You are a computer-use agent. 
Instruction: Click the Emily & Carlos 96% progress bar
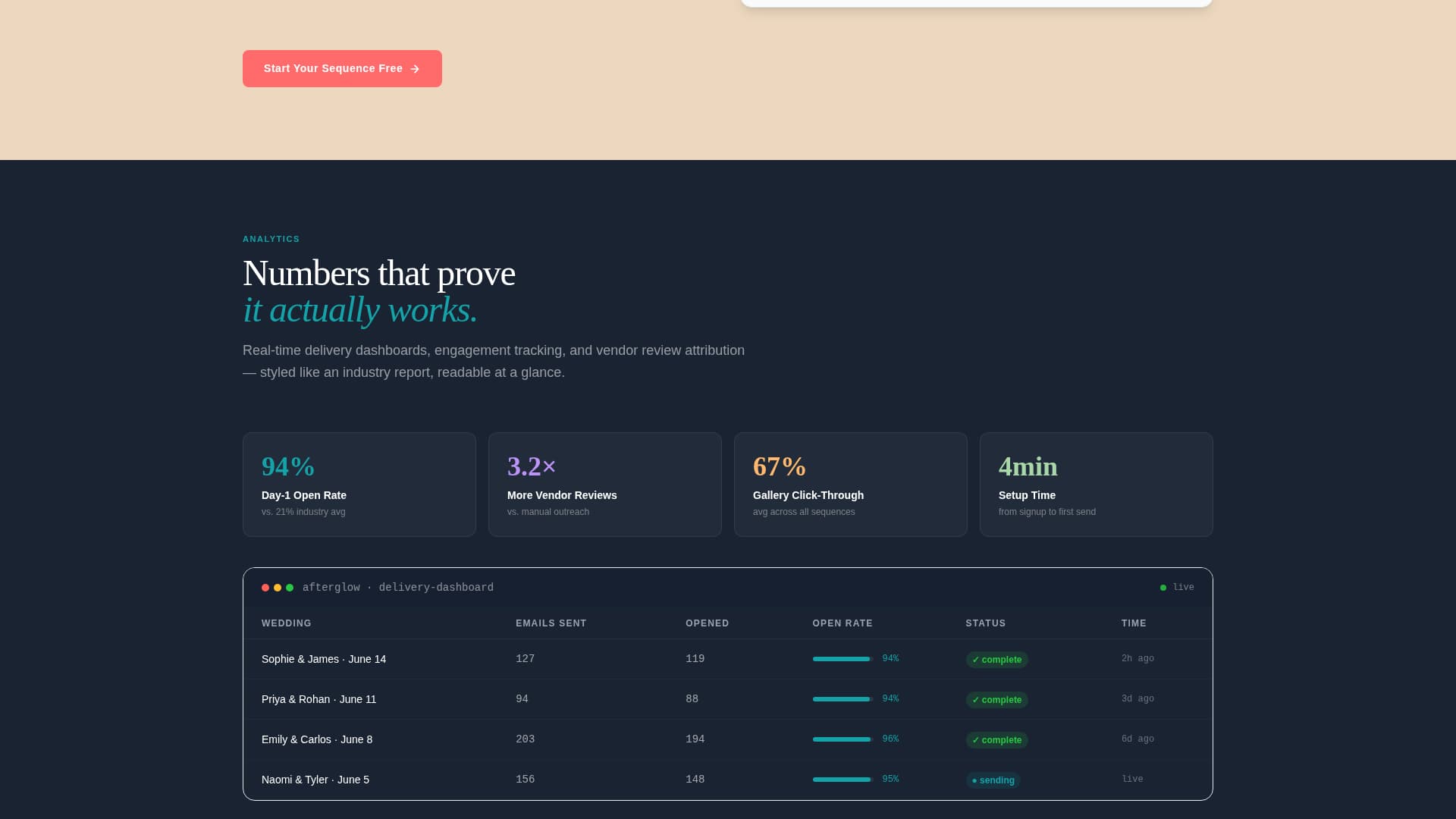coord(842,739)
